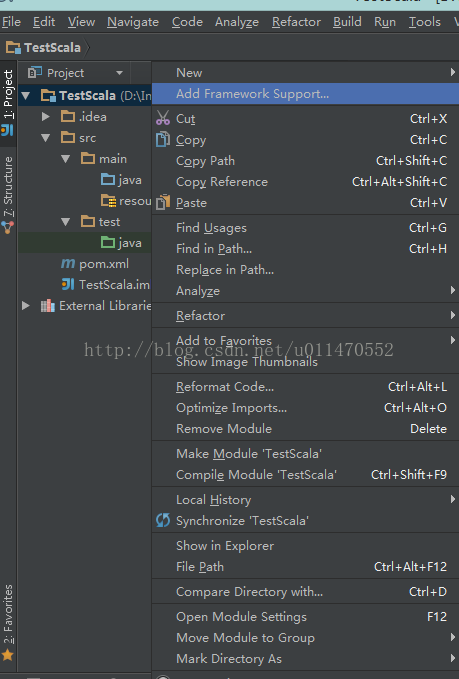This screenshot has height=679, width=459.
Task: Open the Local History submenu
Action: 305,499
